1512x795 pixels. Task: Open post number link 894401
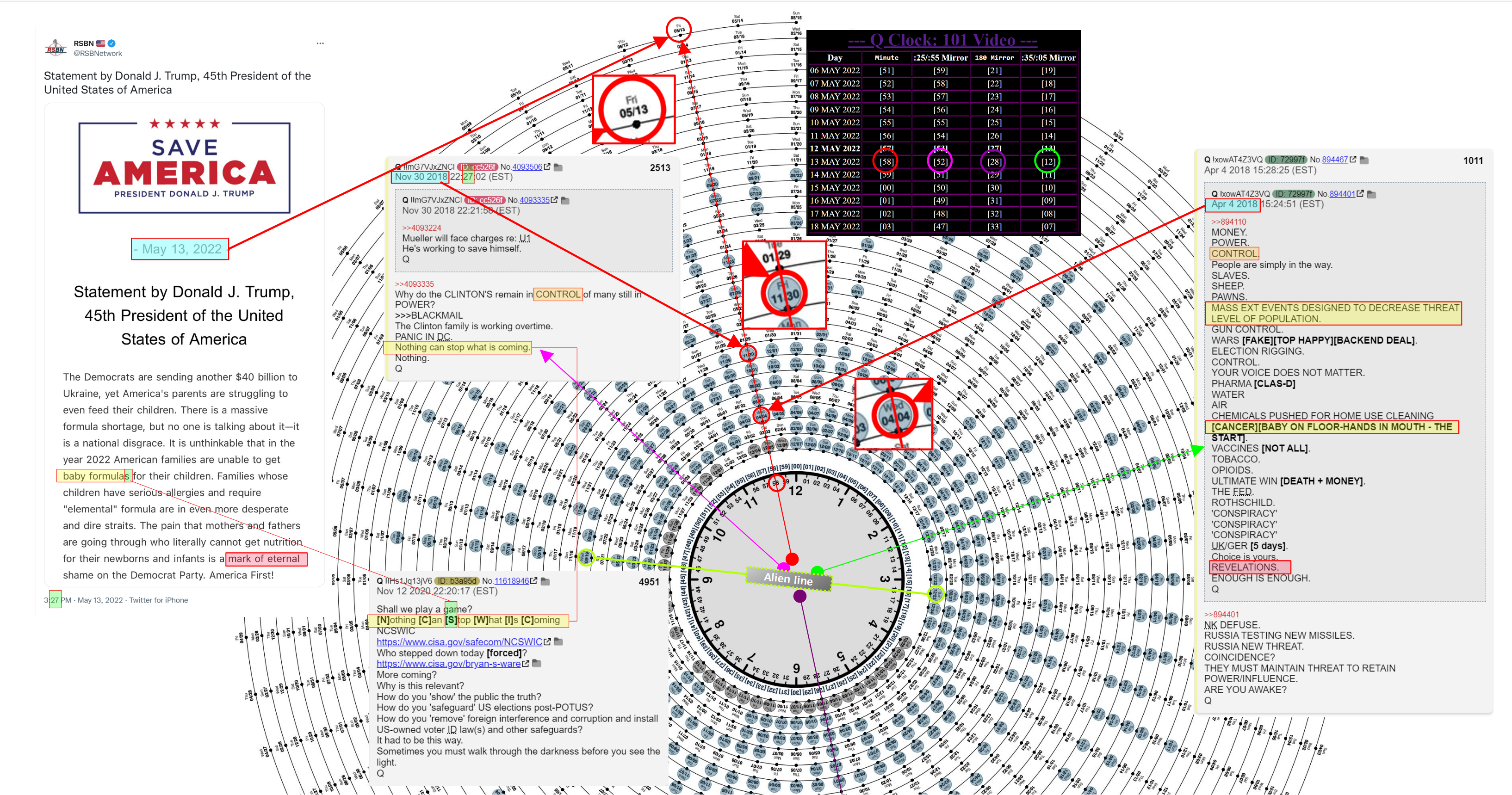point(1342,194)
